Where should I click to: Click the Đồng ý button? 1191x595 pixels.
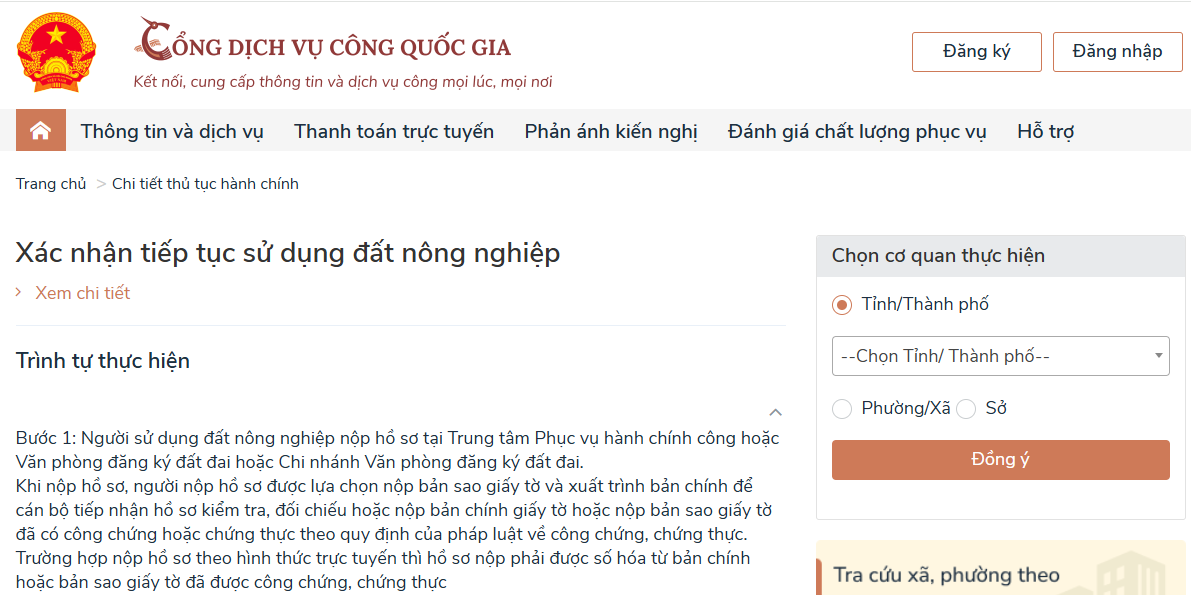(x=1000, y=460)
